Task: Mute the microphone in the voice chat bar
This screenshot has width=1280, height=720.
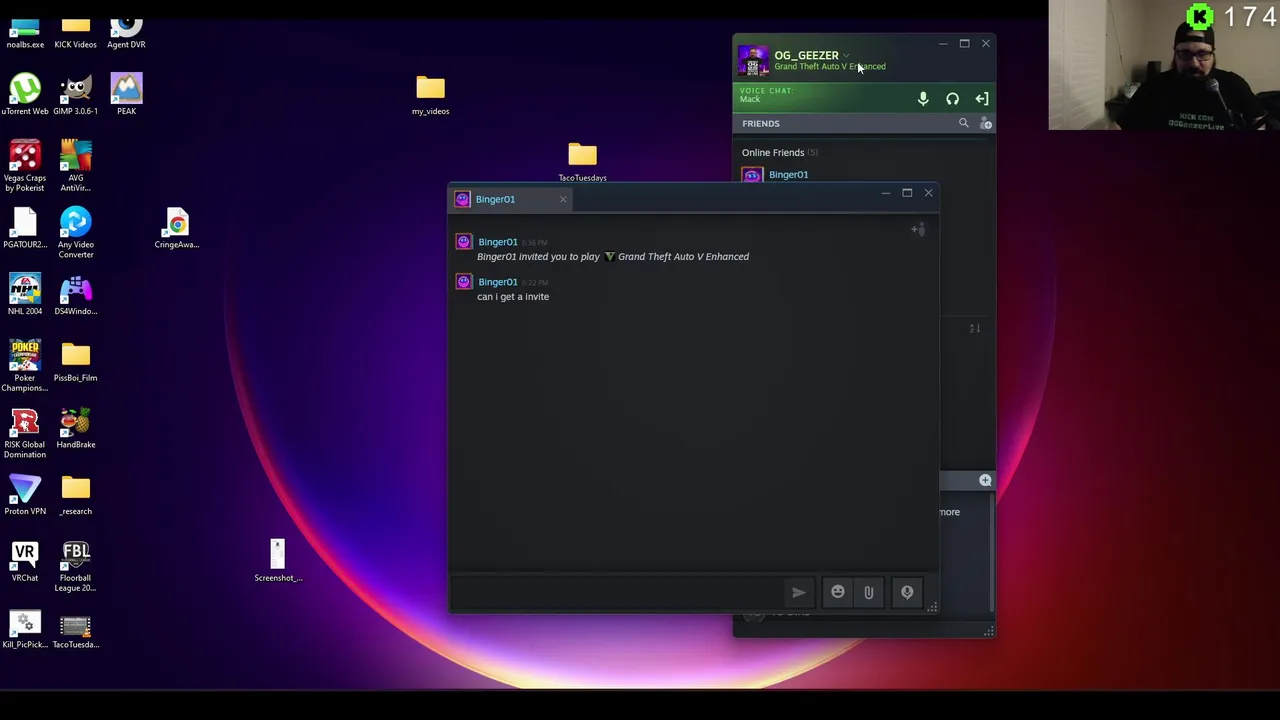Action: pos(923,99)
